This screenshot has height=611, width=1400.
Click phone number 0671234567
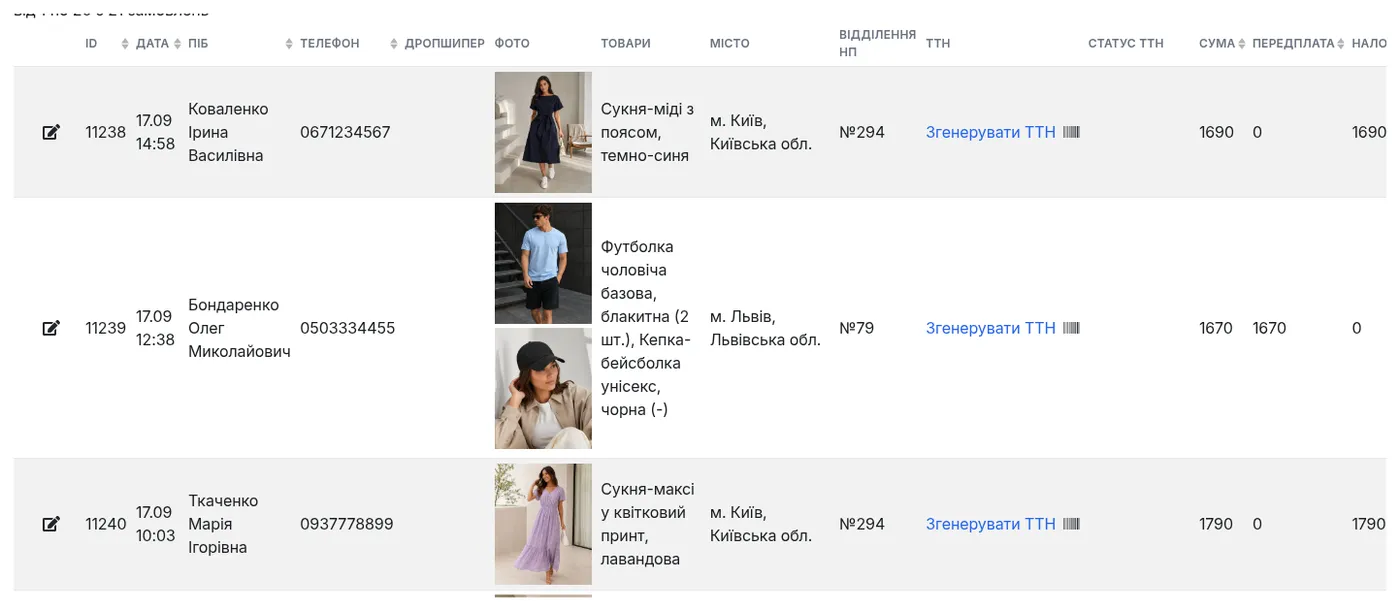point(345,132)
